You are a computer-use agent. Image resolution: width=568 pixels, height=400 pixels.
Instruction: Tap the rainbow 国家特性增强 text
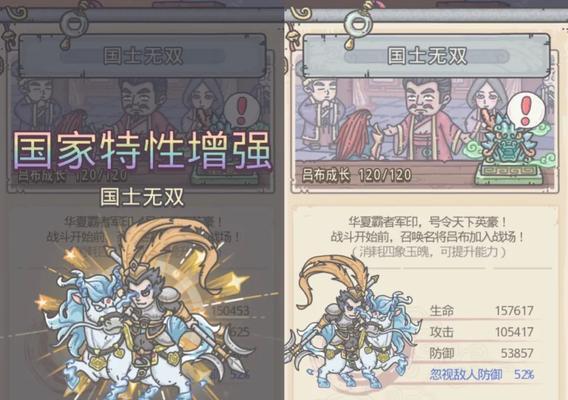point(142,150)
